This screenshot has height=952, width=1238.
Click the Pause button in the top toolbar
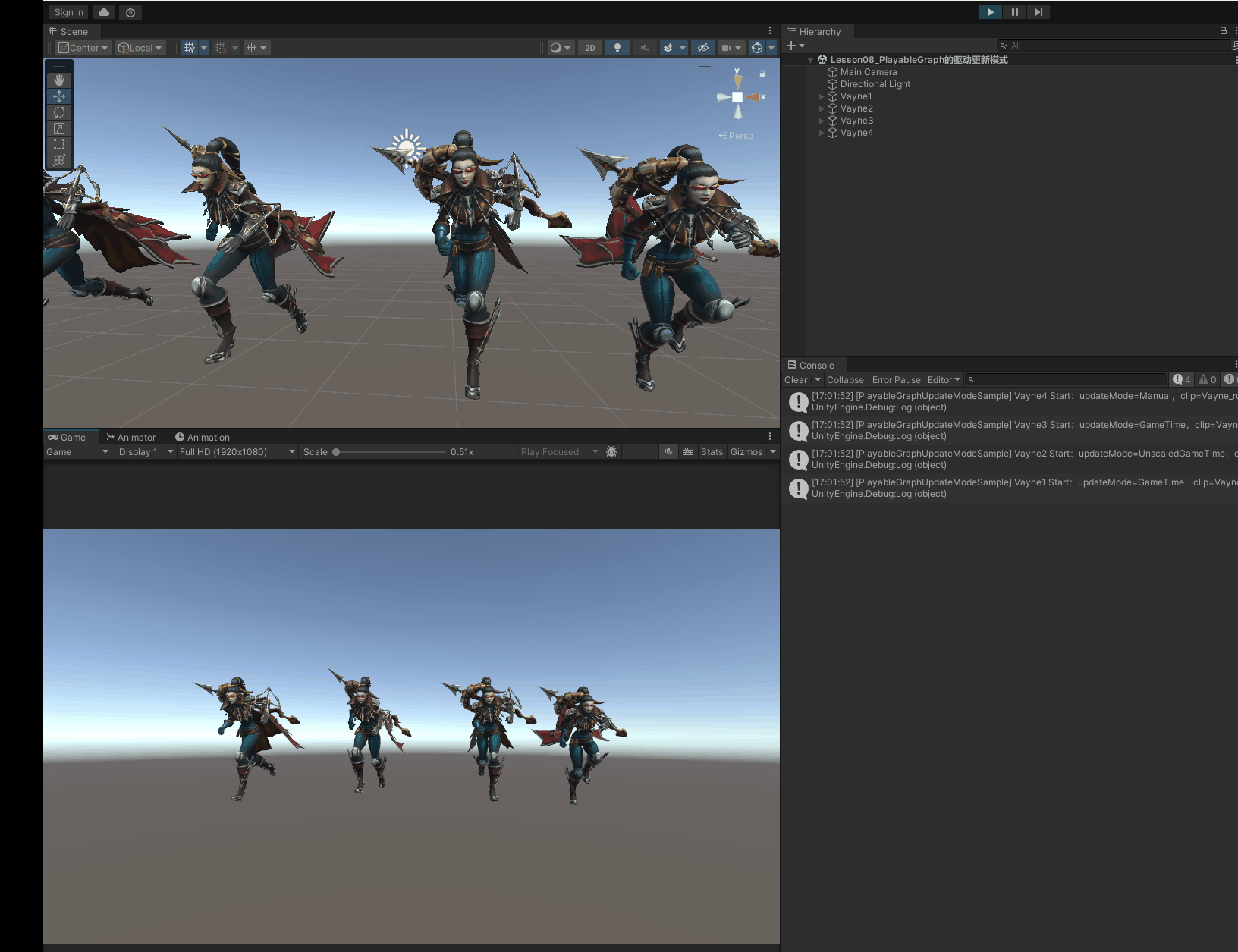point(1014,12)
